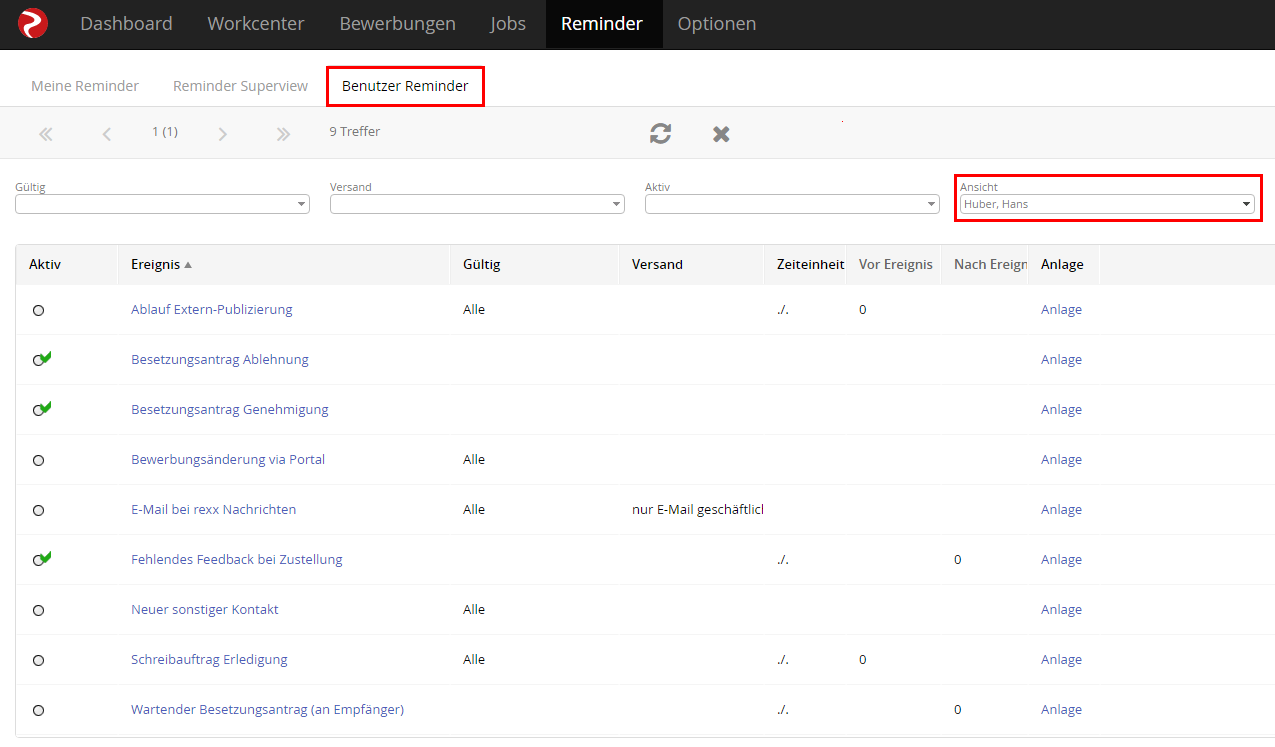The image size is (1275, 747).
Task: Open the Jobs menu
Action: pyautogui.click(x=508, y=23)
